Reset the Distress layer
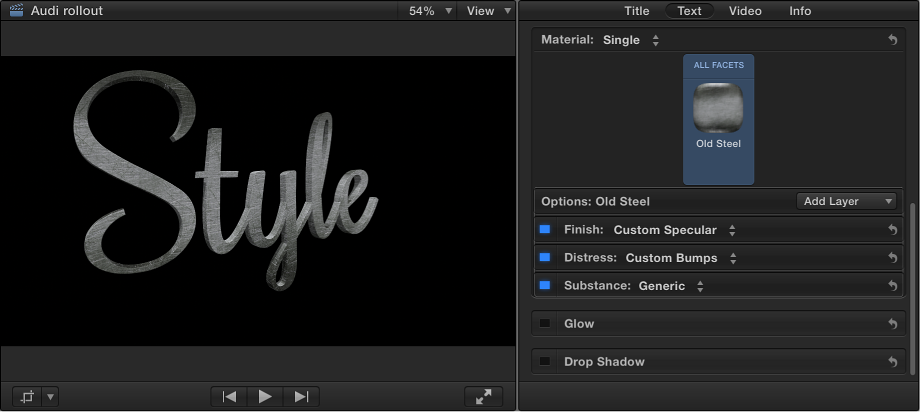 [892, 258]
